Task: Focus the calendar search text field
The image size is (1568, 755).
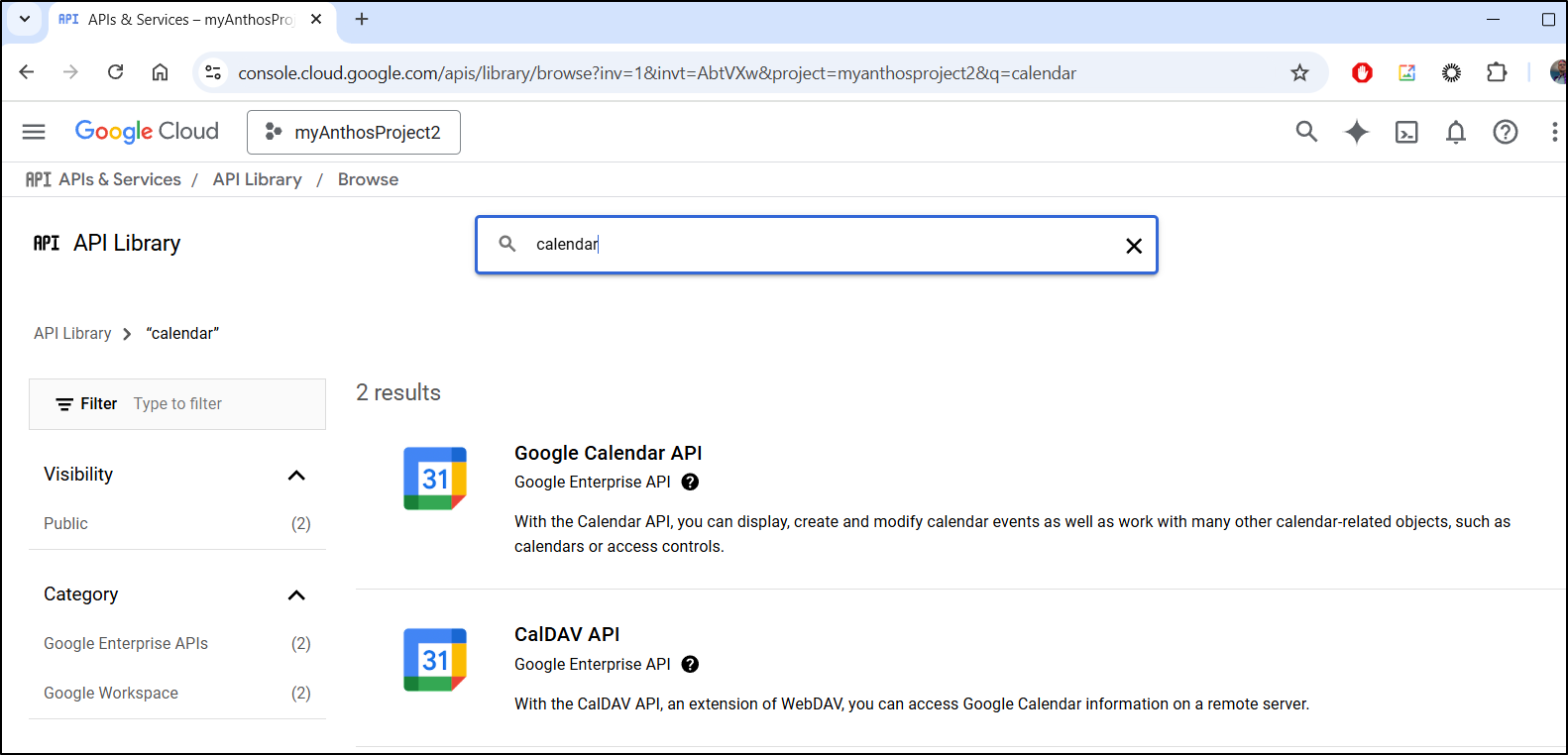Action: (817, 245)
